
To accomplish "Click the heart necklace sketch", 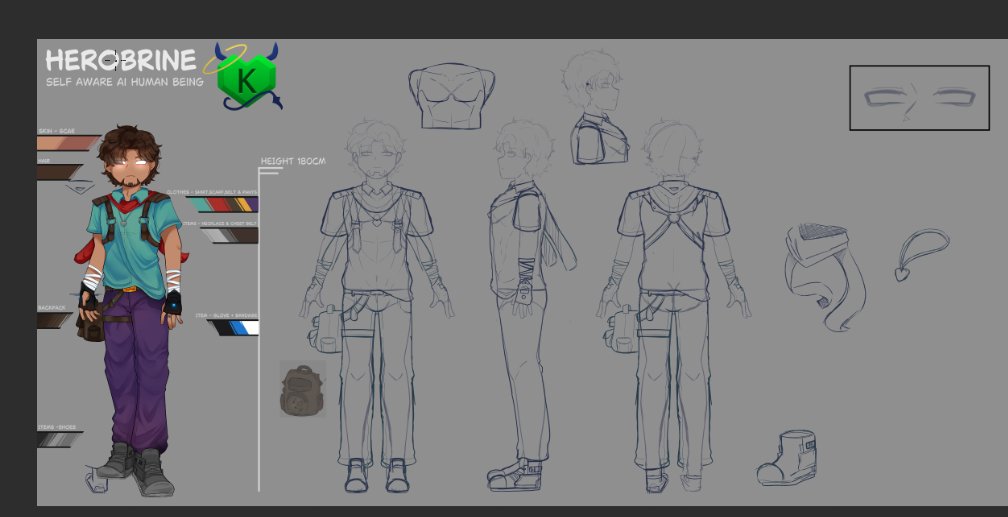I will click(x=922, y=255).
